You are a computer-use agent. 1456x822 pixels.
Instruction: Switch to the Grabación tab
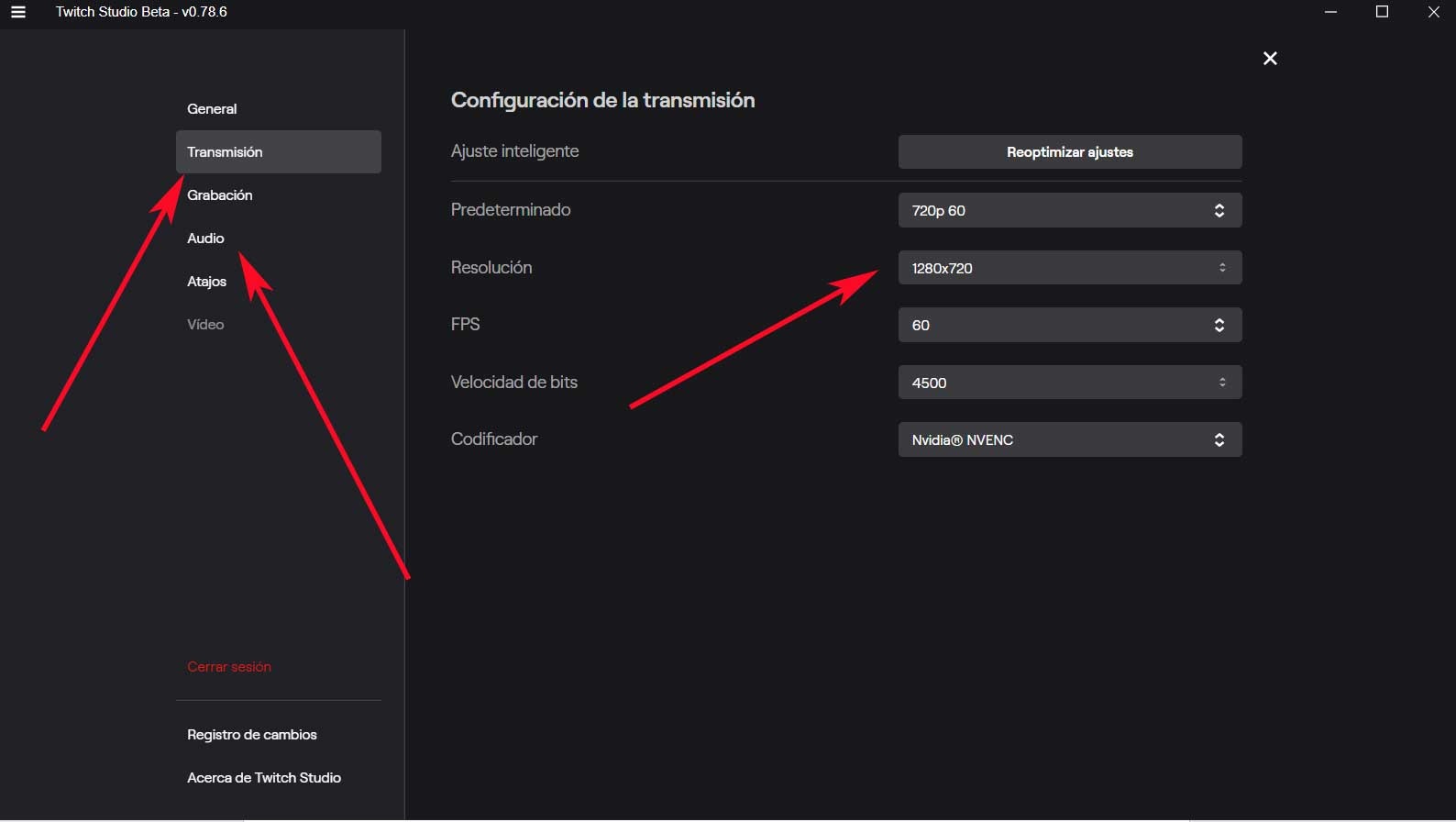[x=220, y=195]
